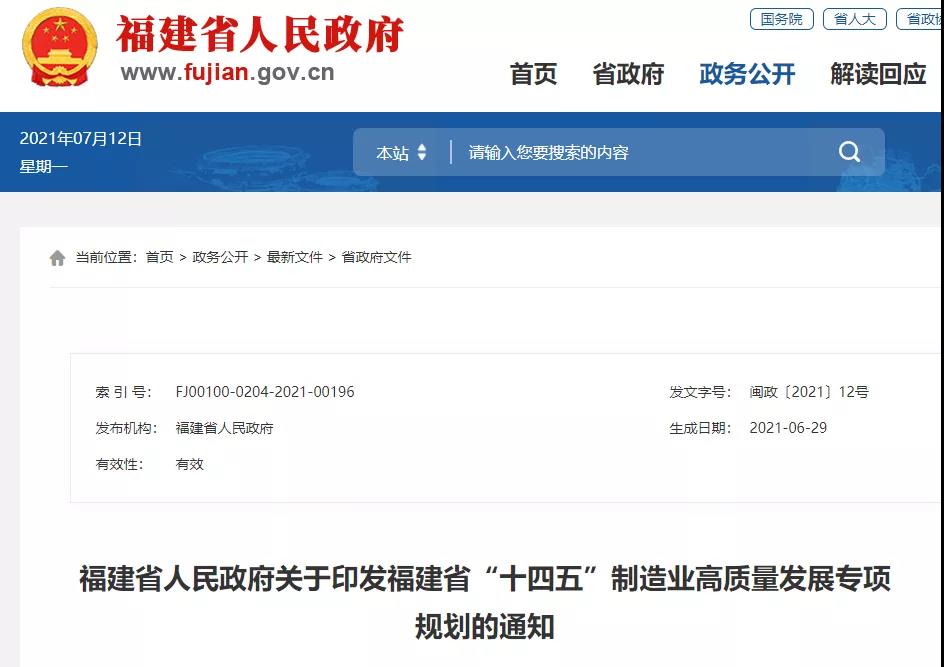Click inside the search input field
The width and height of the screenshot is (944, 667).
pyautogui.click(x=600, y=151)
